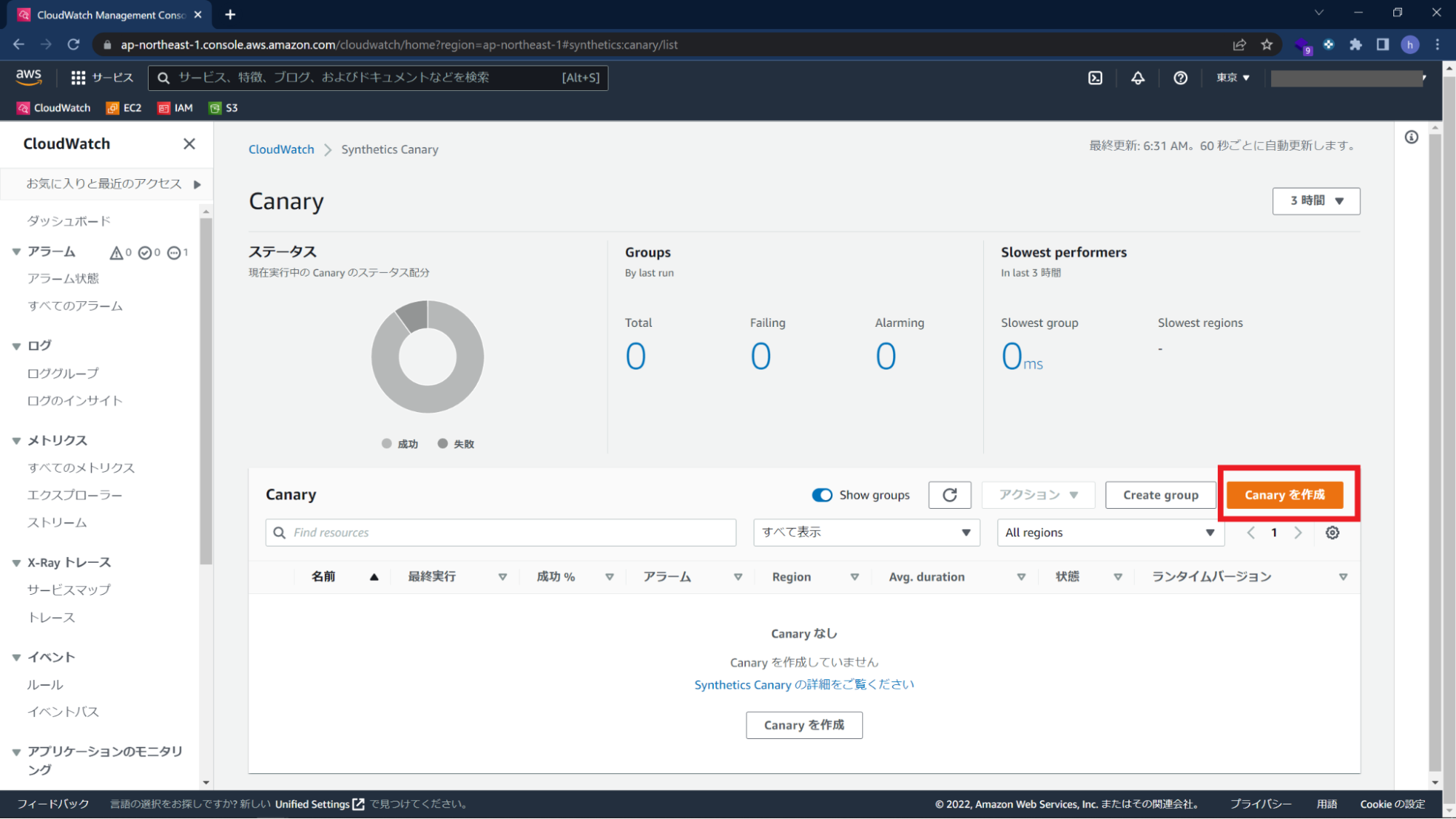The image size is (1456, 819).
Task: Click the 失敗 legend item
Action: (x=456, y=444)
